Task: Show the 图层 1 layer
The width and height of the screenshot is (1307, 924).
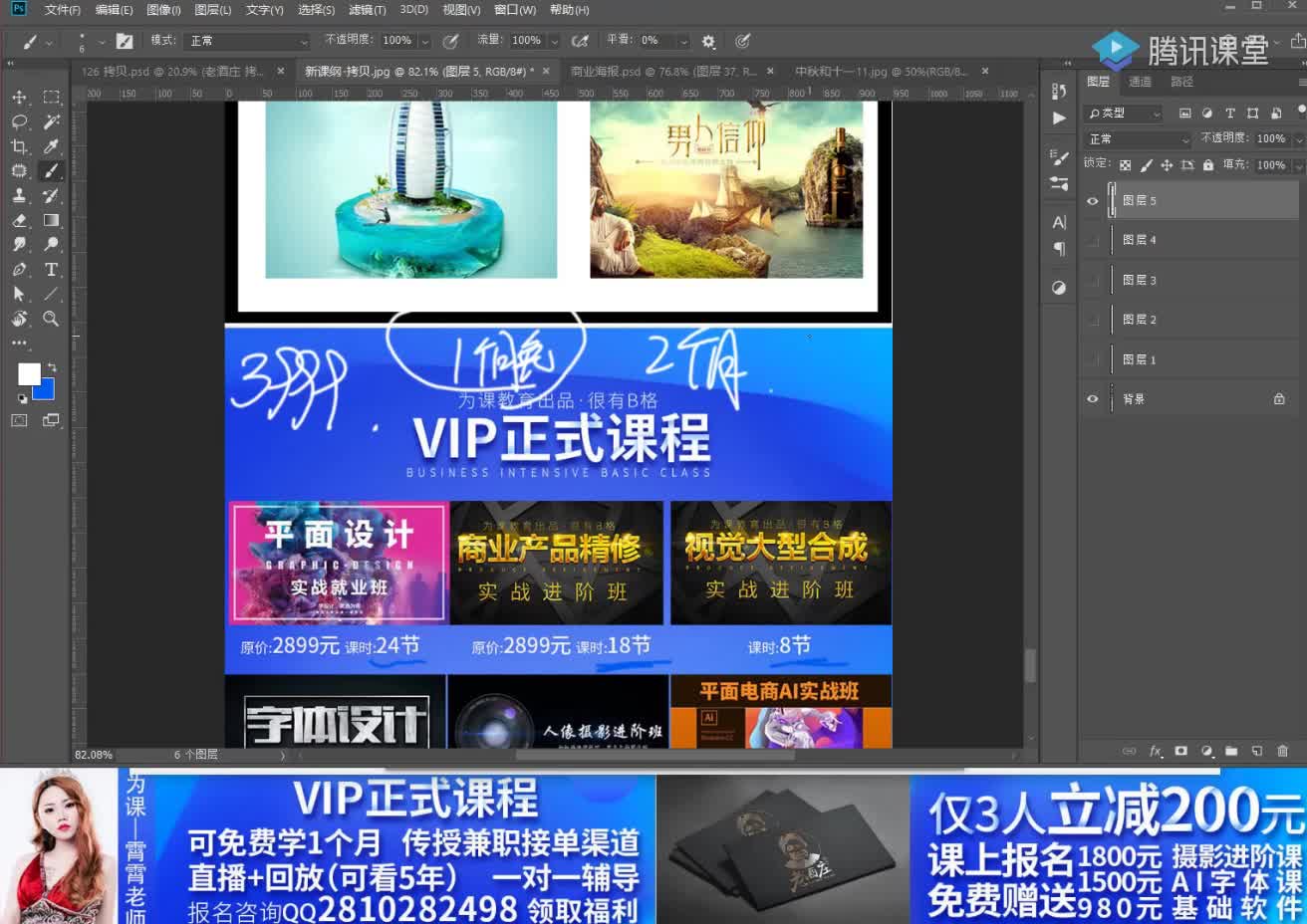Action: click(x=1092, y=359)
